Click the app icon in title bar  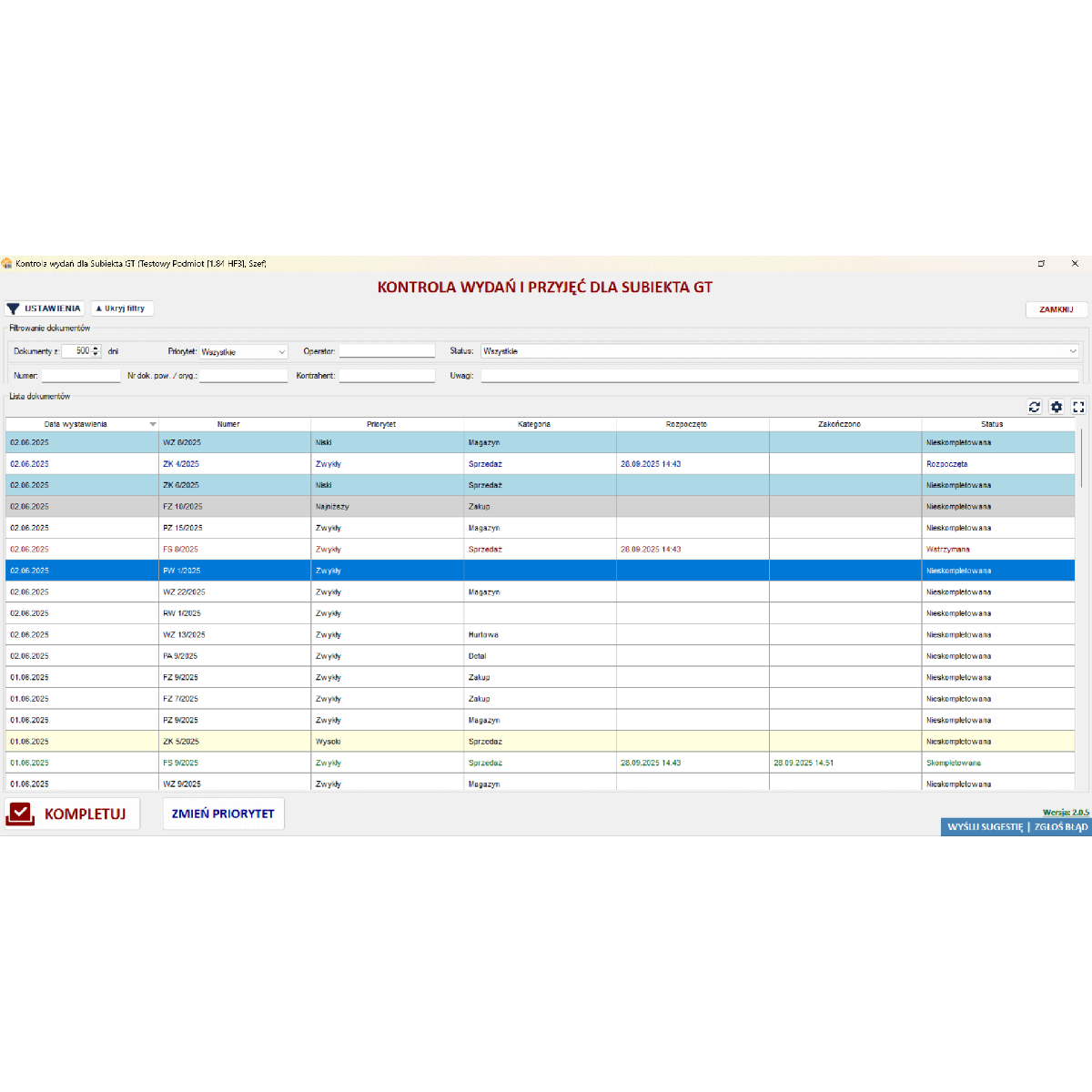click(x=6, y=264)
